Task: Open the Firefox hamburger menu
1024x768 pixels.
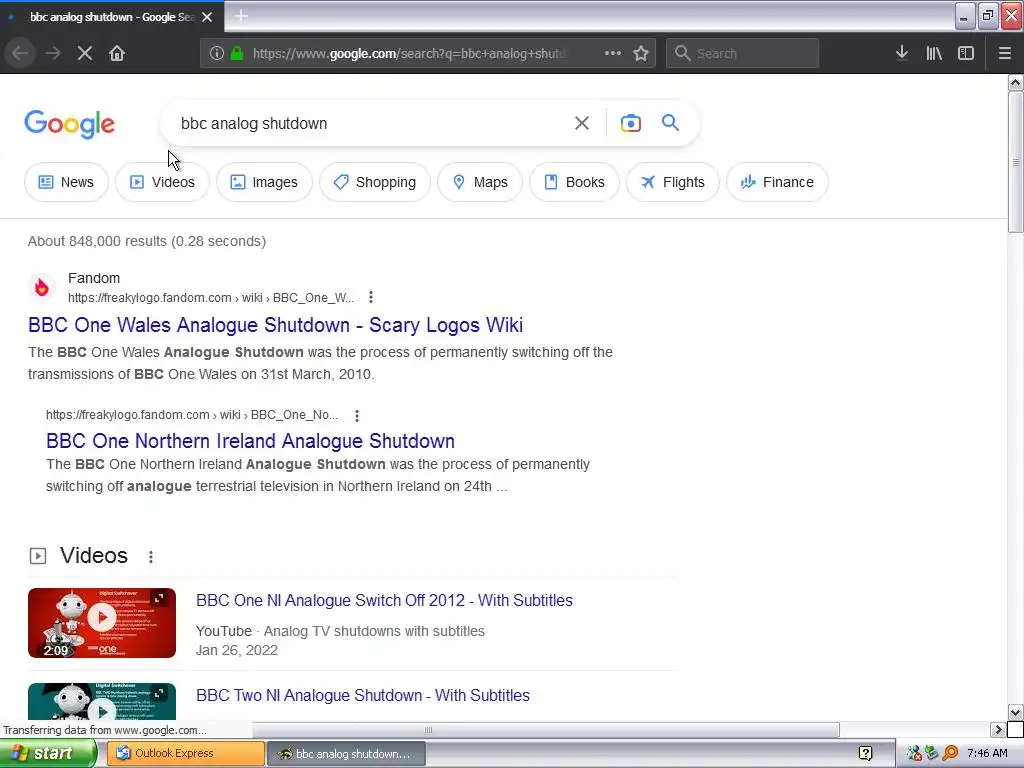Action: point(1004,53)
